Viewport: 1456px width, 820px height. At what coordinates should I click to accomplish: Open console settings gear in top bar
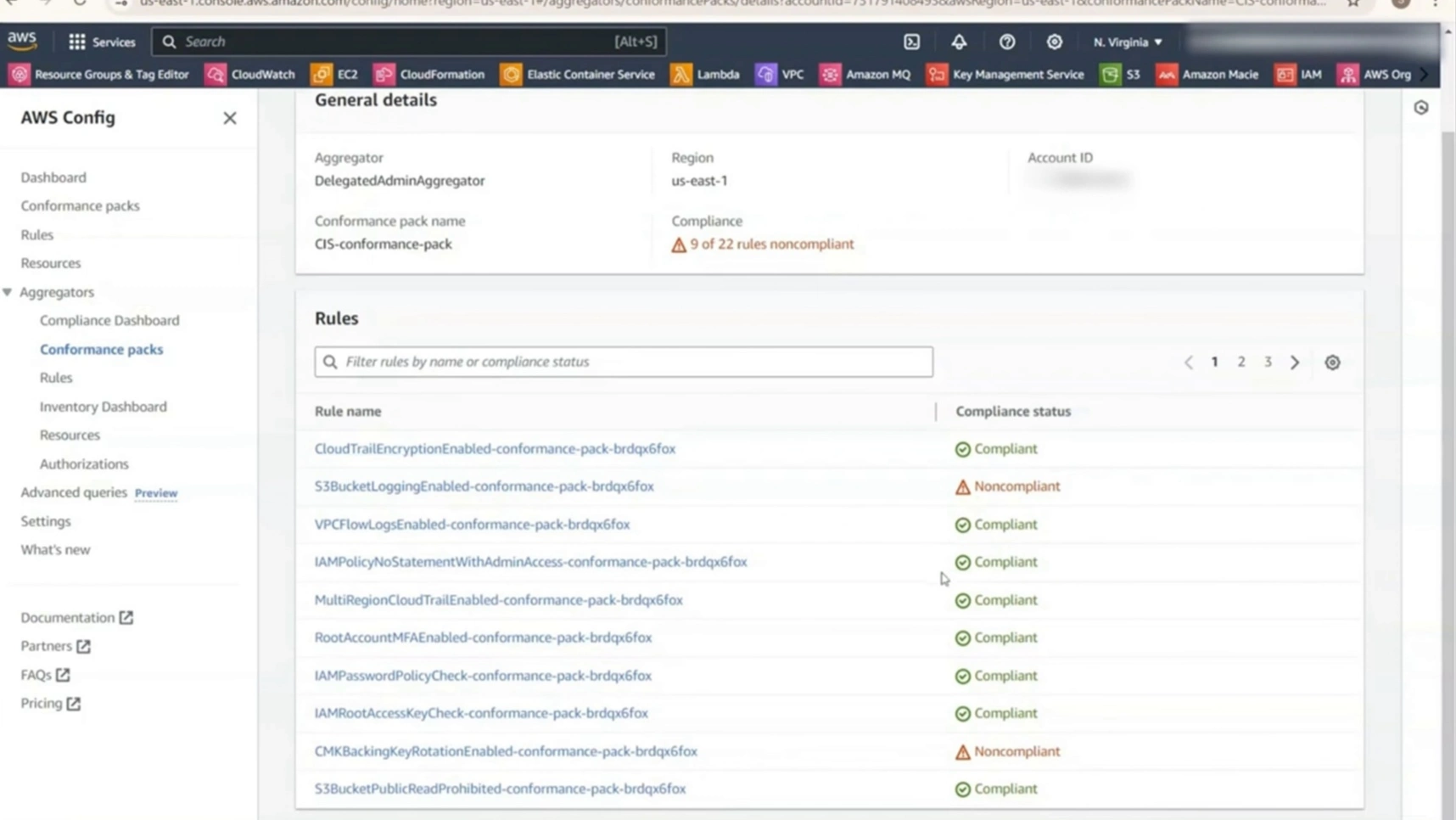pyautogui.click(x=1054, y=42)
